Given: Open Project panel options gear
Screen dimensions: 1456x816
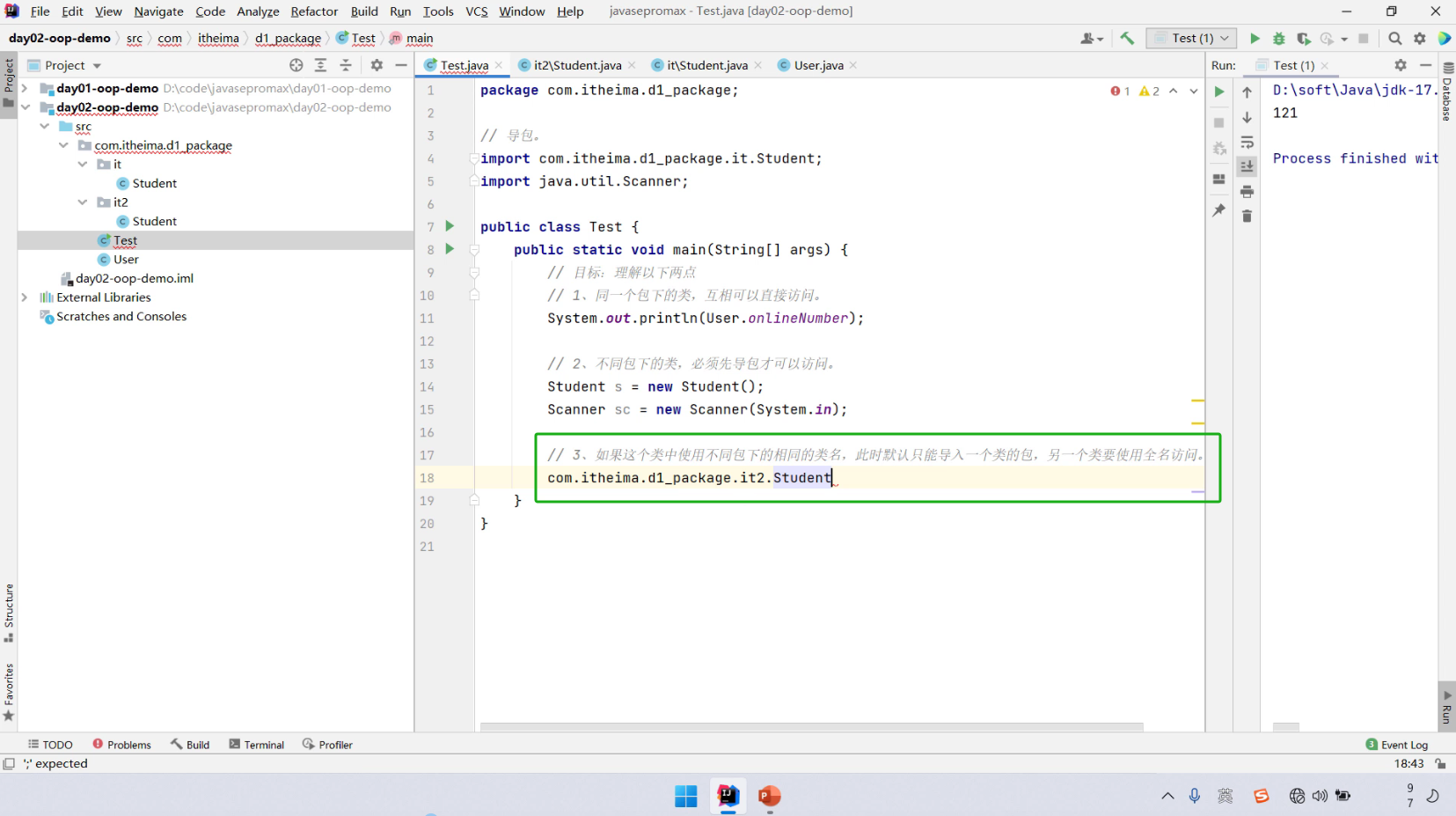Looking at the screenshot, I should (x=377, y=65).
